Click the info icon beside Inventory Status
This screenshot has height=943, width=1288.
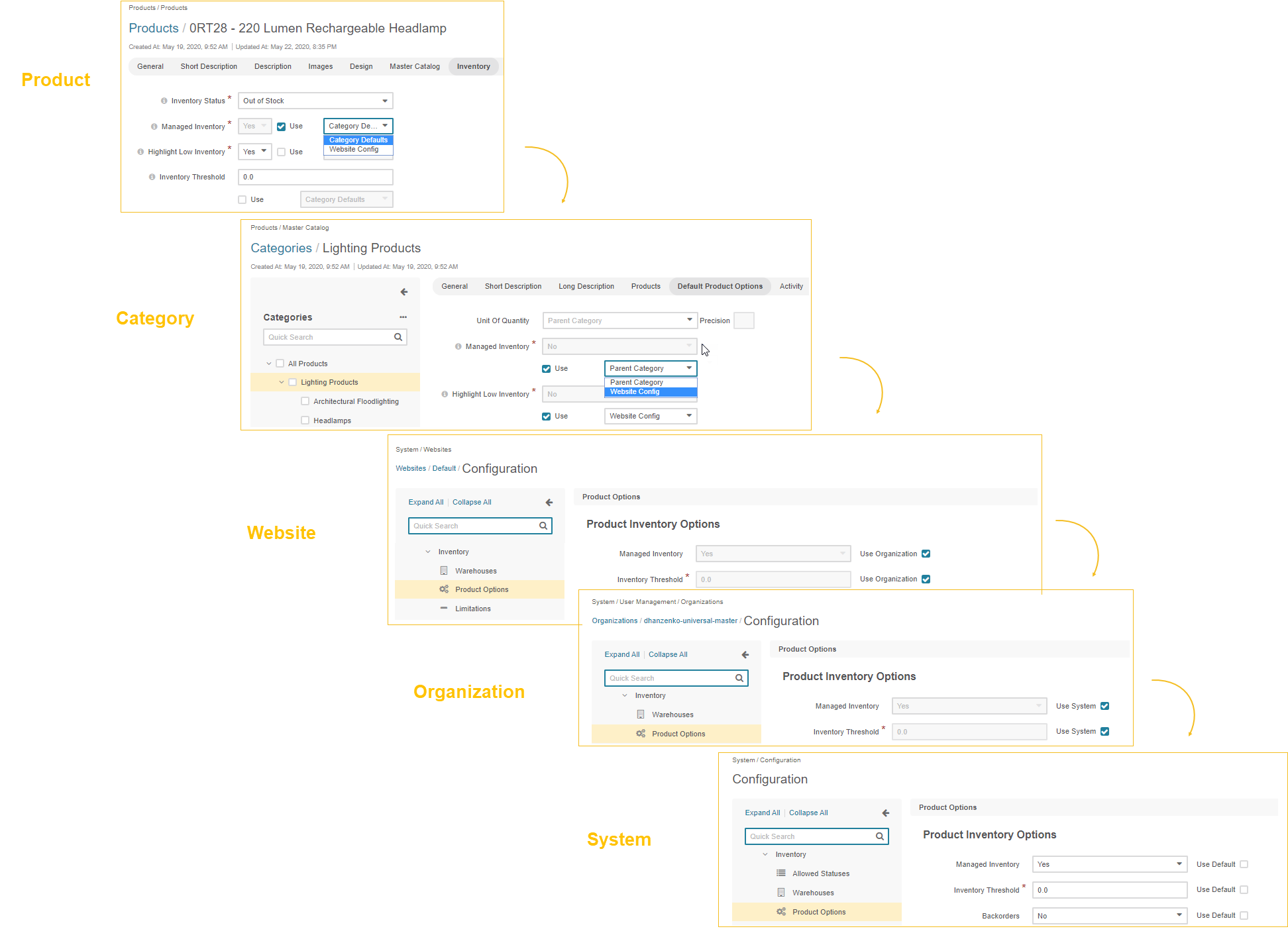pyautogui.click(x=164, y=101)
